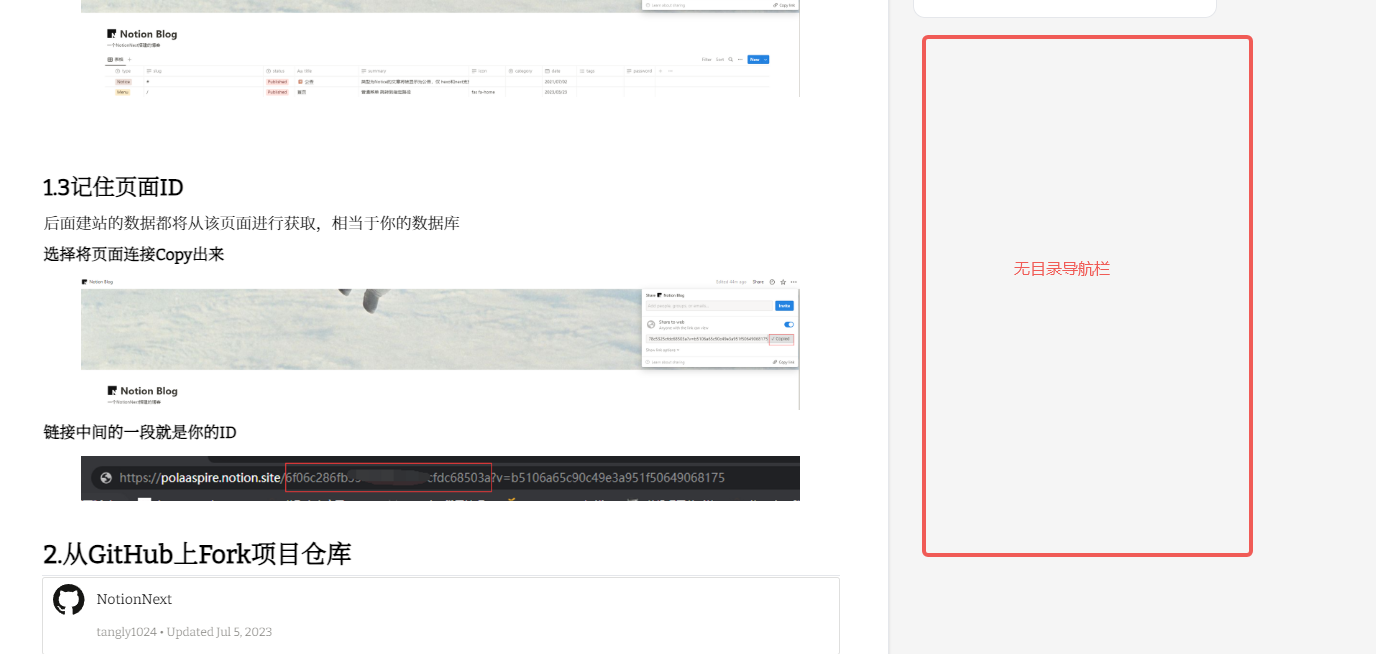
Task: Click Share in the Notion top bar
Action: tap(758, 282)
